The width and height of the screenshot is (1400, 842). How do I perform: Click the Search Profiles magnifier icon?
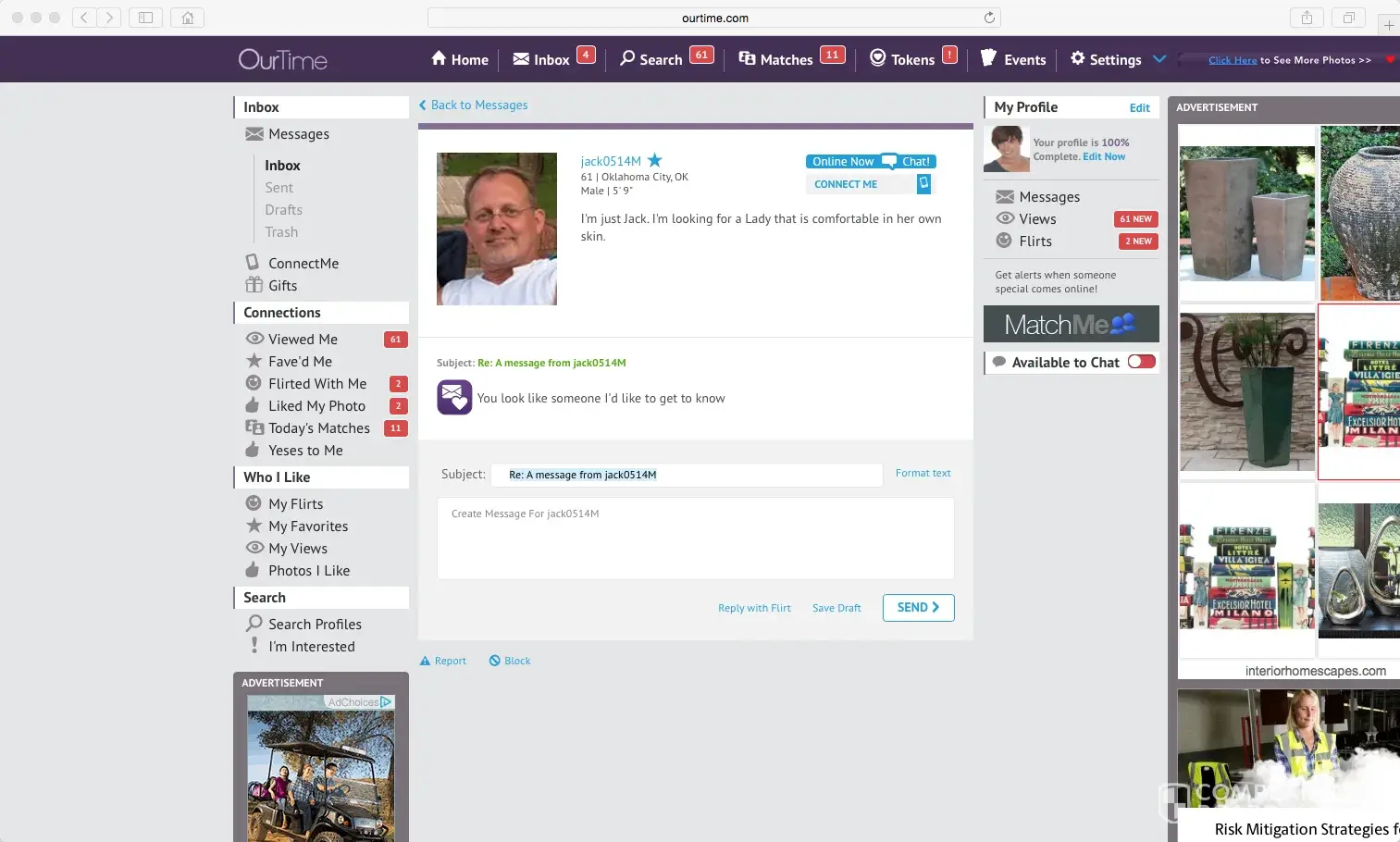tap(254, 624)
